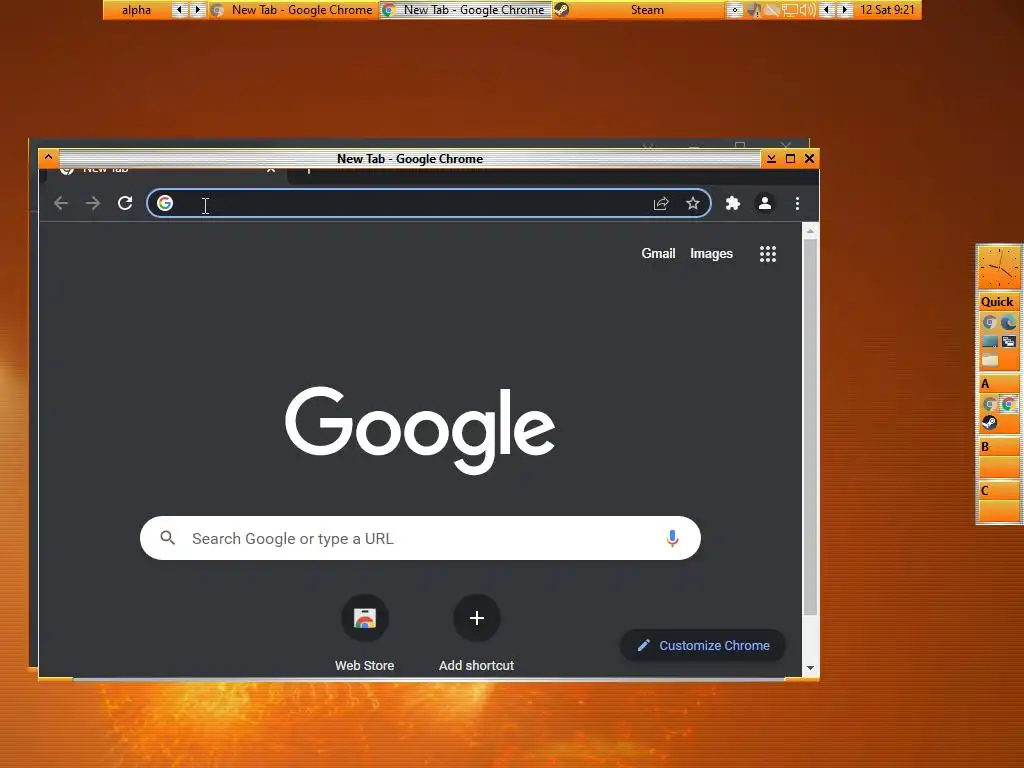The height and width of the screenshot is (768, 1024).
Task: Click the small square tray button
Action: [735, 10]
